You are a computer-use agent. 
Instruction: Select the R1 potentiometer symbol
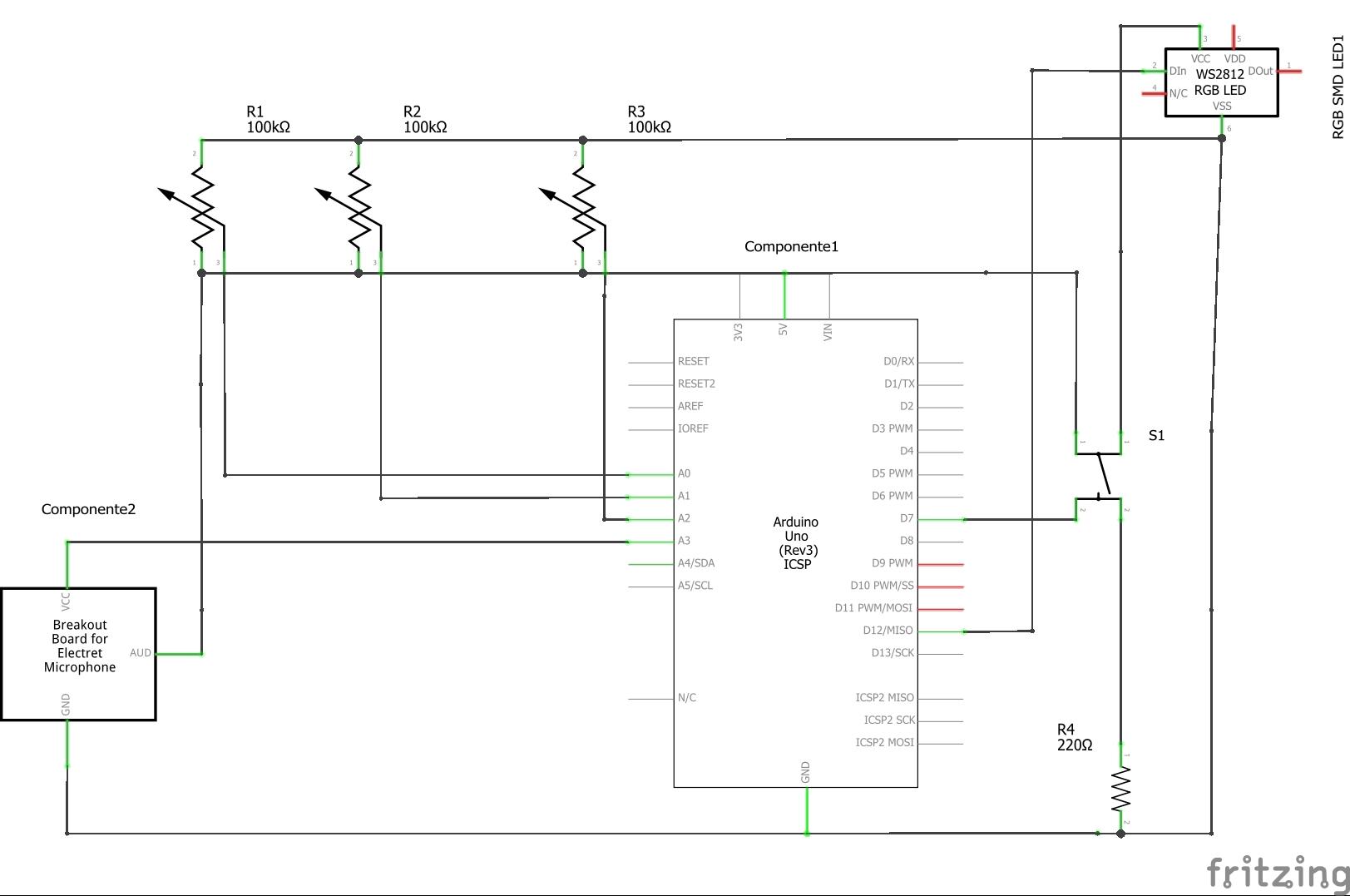click(x=195, y=206)
